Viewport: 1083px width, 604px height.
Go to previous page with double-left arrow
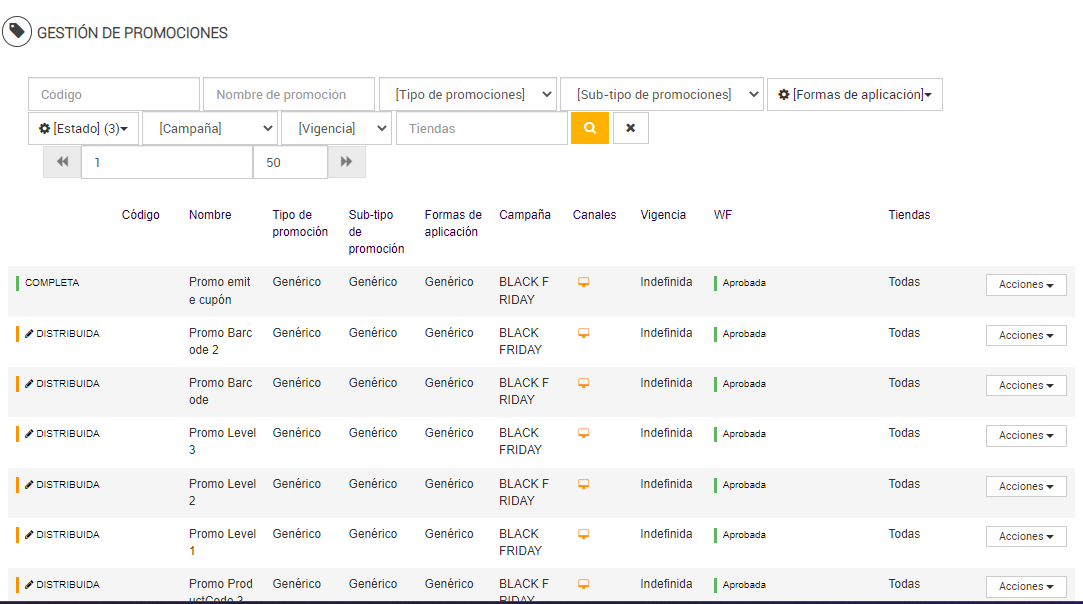[x=62, y=162]
